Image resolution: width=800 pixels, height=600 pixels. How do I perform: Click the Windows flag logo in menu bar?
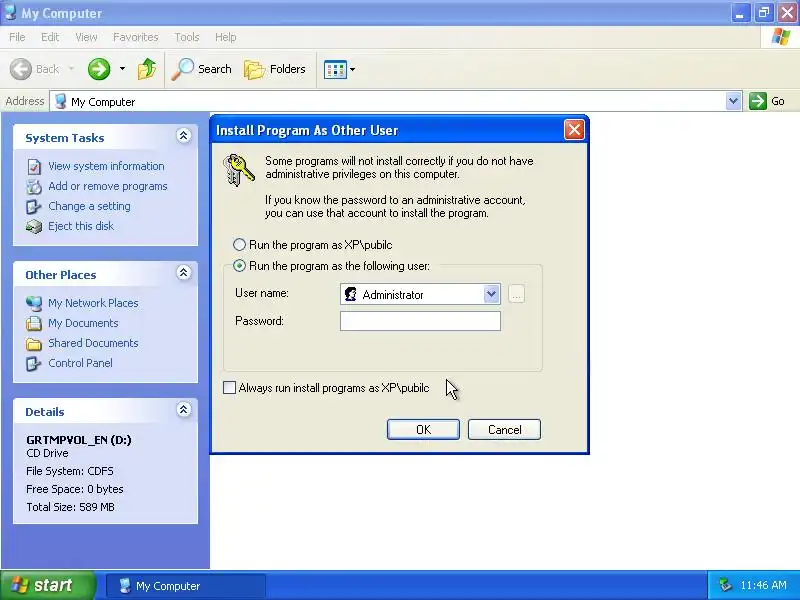(x=781, y=37)
